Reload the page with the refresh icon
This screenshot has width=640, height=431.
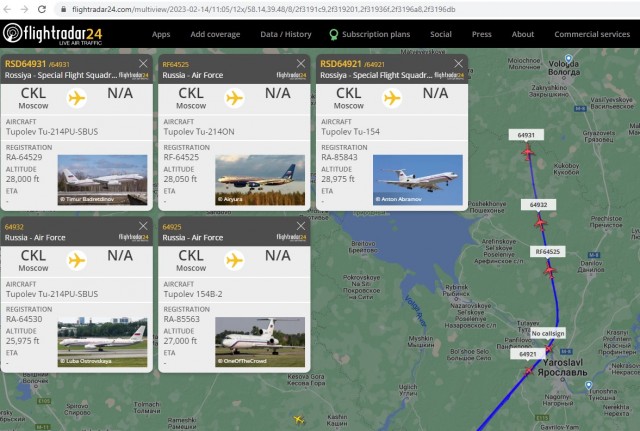tap(42, 9)
